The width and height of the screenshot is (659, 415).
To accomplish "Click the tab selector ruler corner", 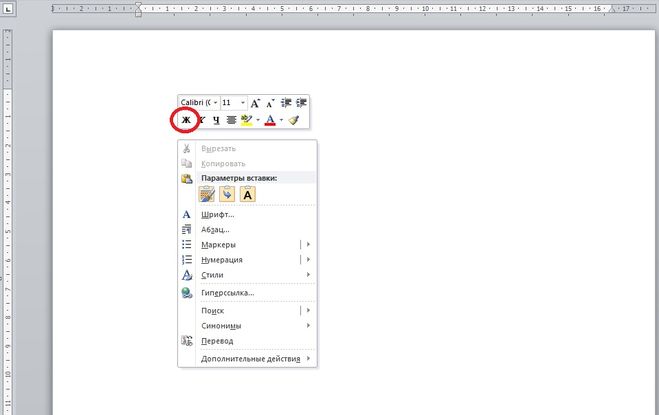I will click(8, 8).
